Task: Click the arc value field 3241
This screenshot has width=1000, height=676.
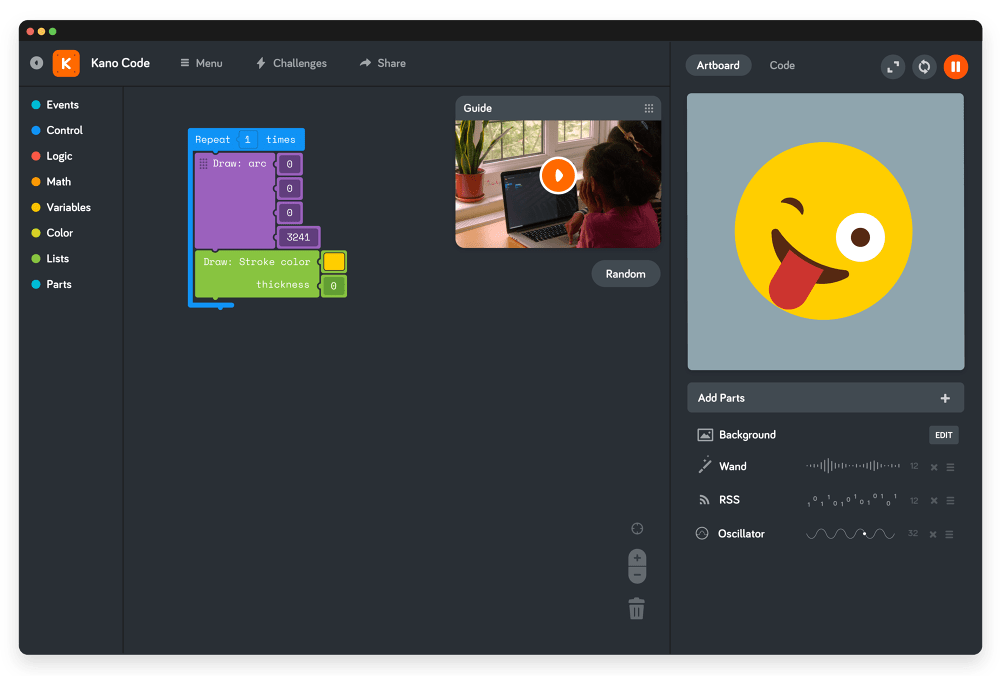Action: tap(298, 237)
